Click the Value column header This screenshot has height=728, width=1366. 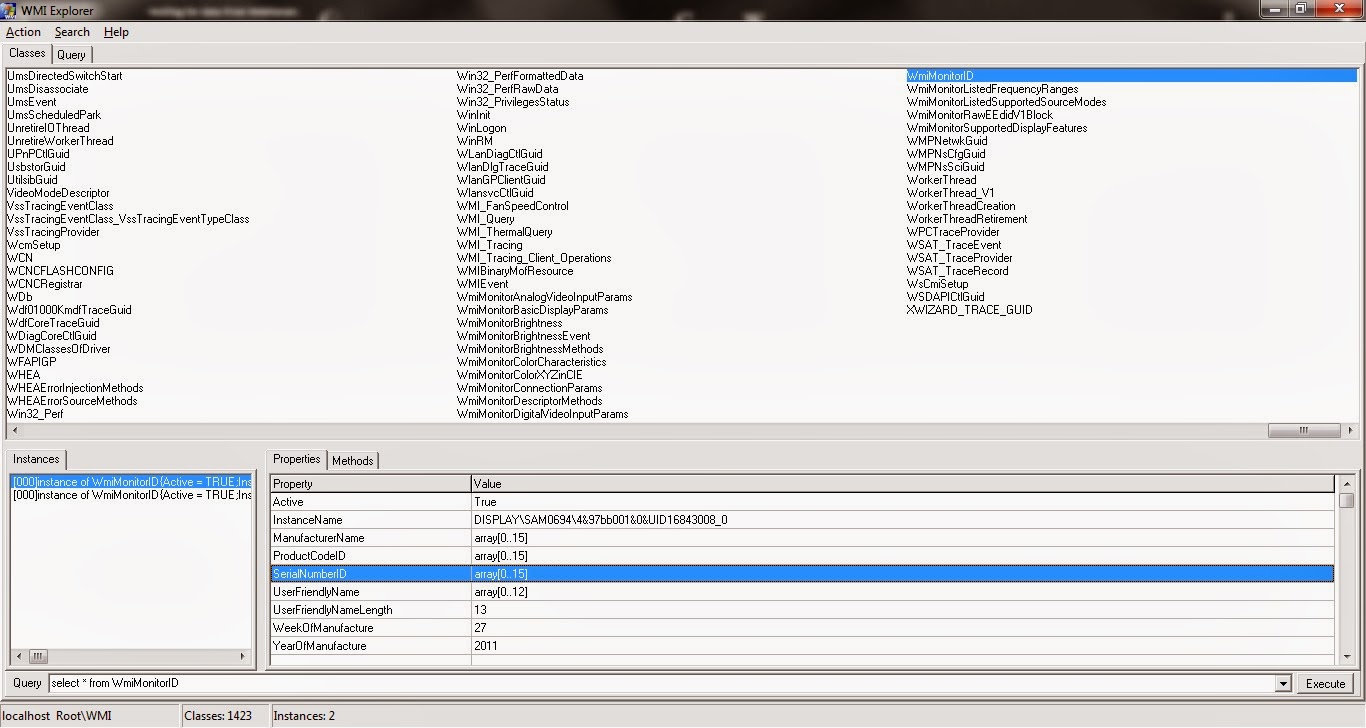pyautogui.click(x=904, y=484)
